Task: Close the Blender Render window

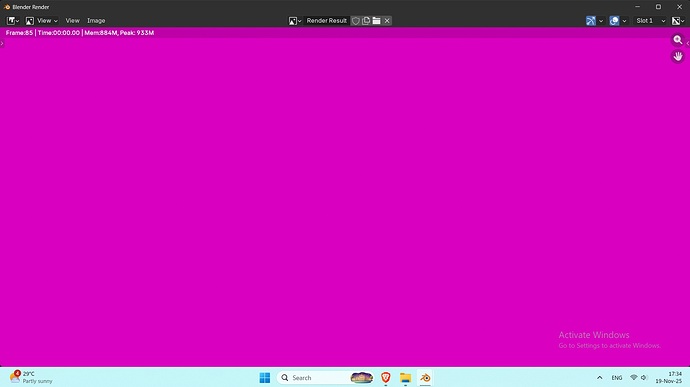Action: pyautogui.click(x=679, y=7)
